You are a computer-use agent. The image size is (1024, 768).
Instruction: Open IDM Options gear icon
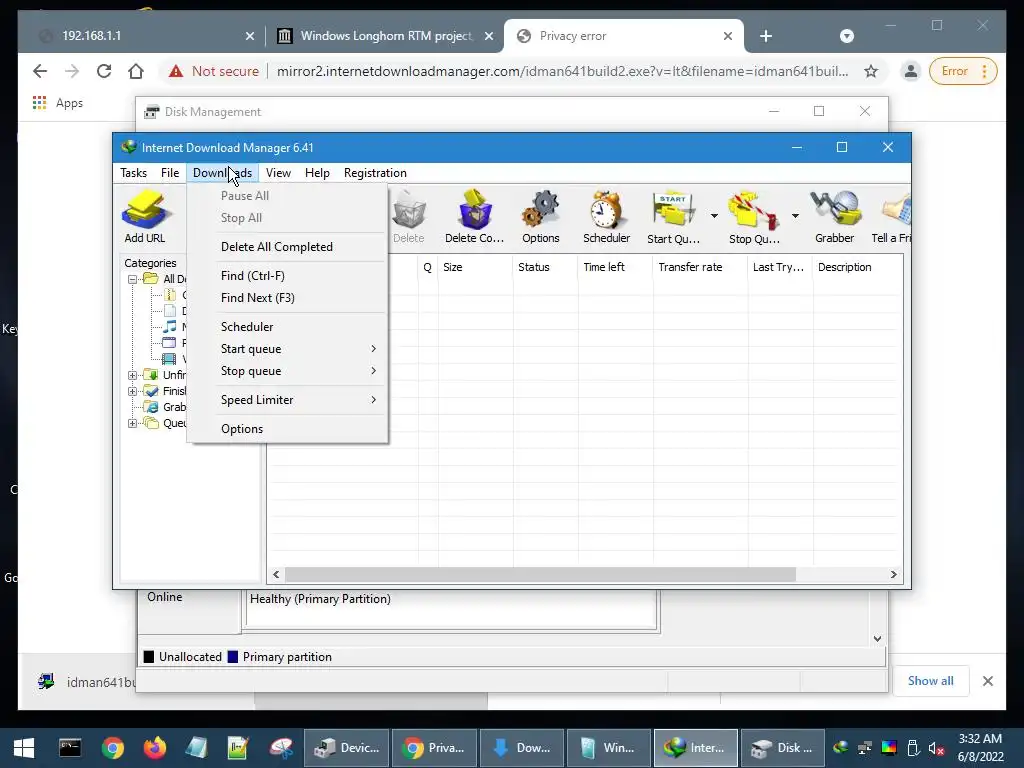(541, 217)
